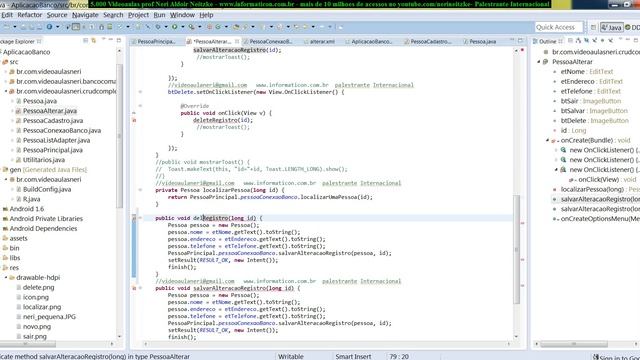Close the PessoaAlterar editor tab
The height and width of the screenshot is (360, 640).
pos(237,41)
